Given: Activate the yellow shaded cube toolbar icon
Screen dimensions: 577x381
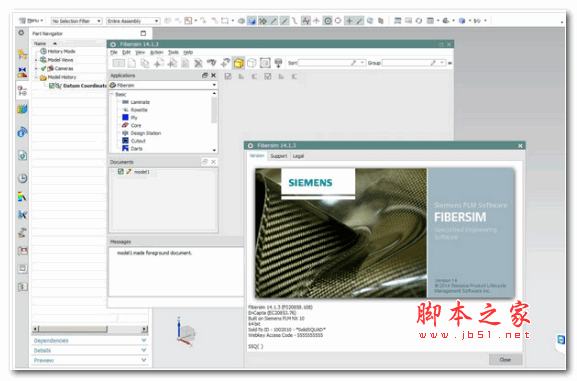Looking at the screenshot, I should [238, 63].
